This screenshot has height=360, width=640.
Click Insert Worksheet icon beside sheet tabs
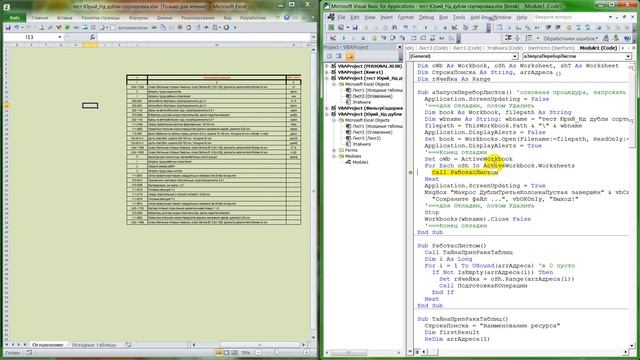128,345
